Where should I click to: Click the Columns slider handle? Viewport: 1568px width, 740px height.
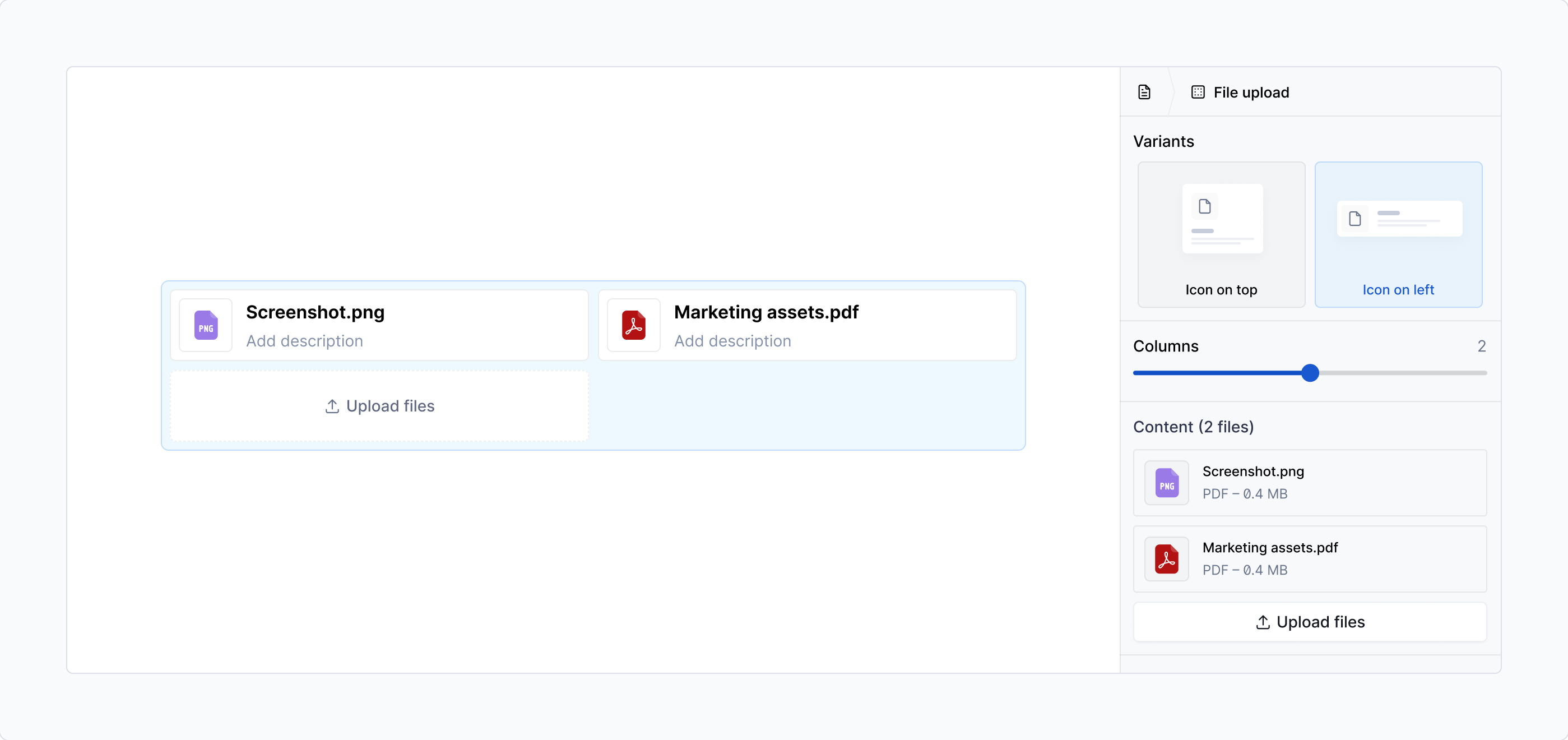[x=1310, y=373]
